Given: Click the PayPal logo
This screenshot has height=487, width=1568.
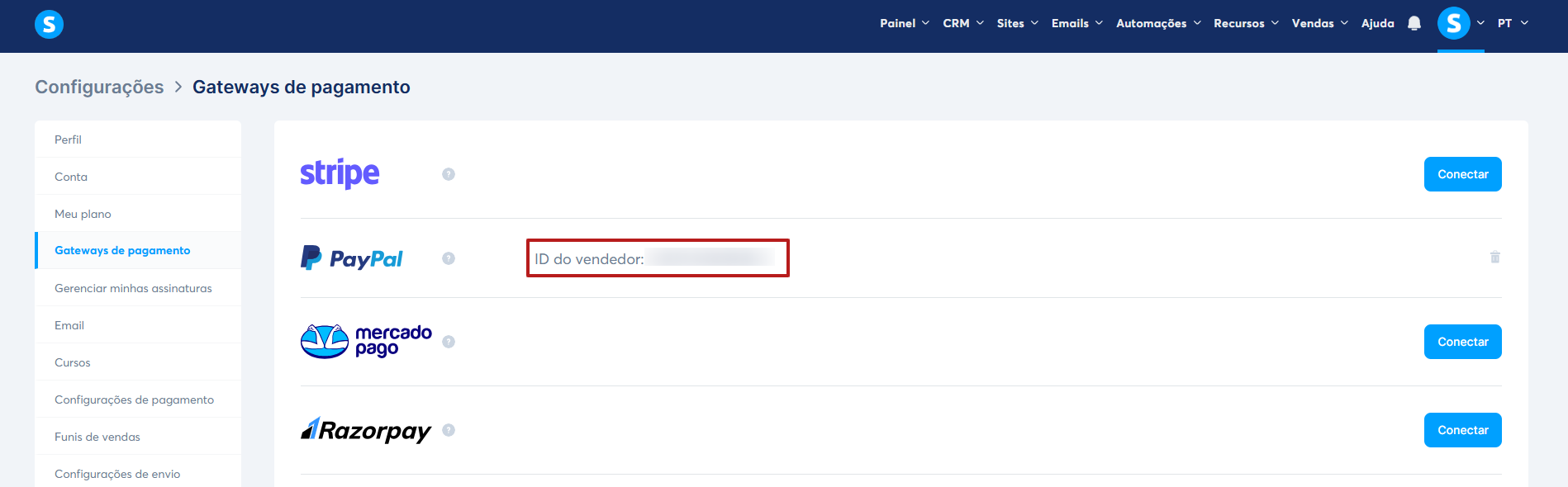Looking at the screenshot, I should (x=352, y=258).
